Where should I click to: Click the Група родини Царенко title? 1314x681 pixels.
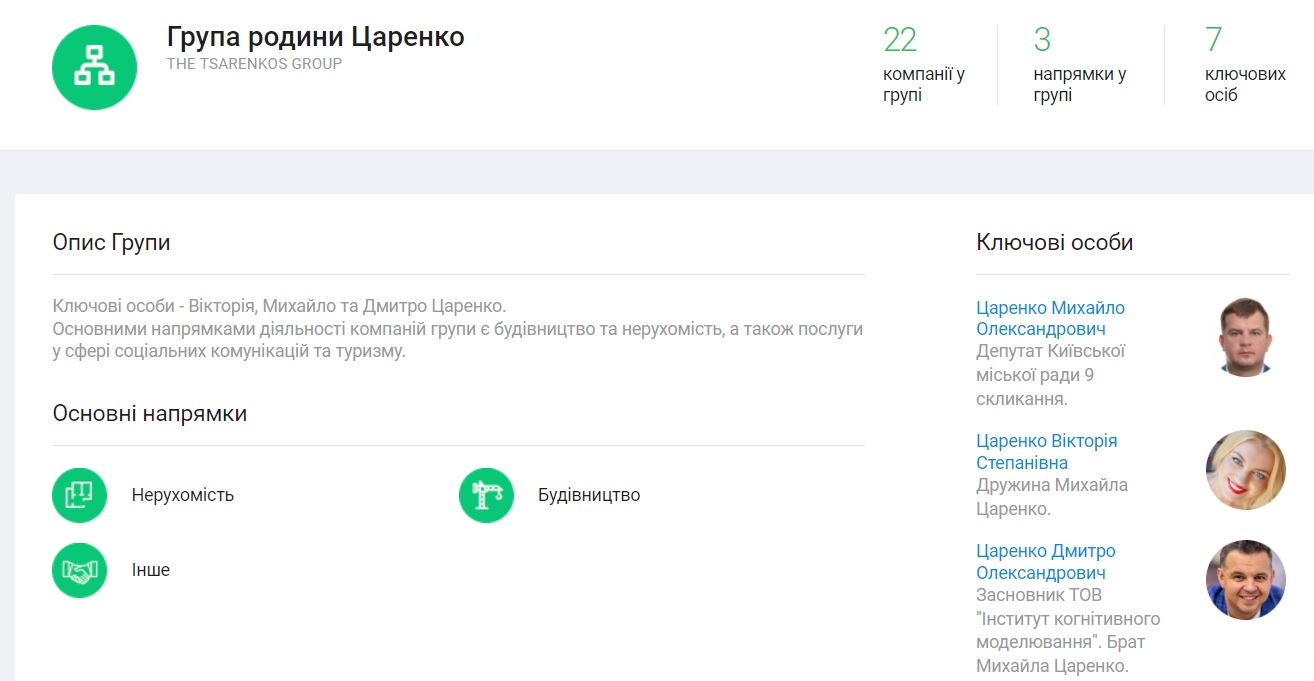(315, 37)
